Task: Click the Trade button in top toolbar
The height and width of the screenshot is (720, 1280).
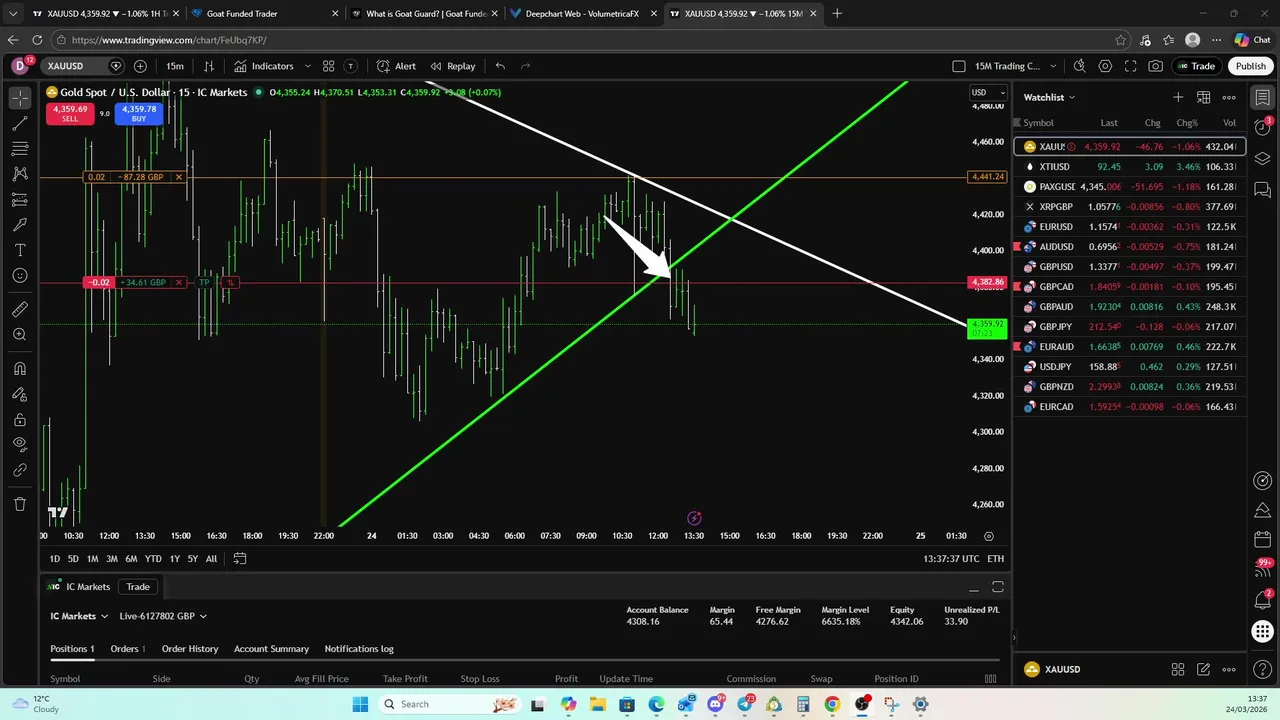Action: (x=1196, y=66)
